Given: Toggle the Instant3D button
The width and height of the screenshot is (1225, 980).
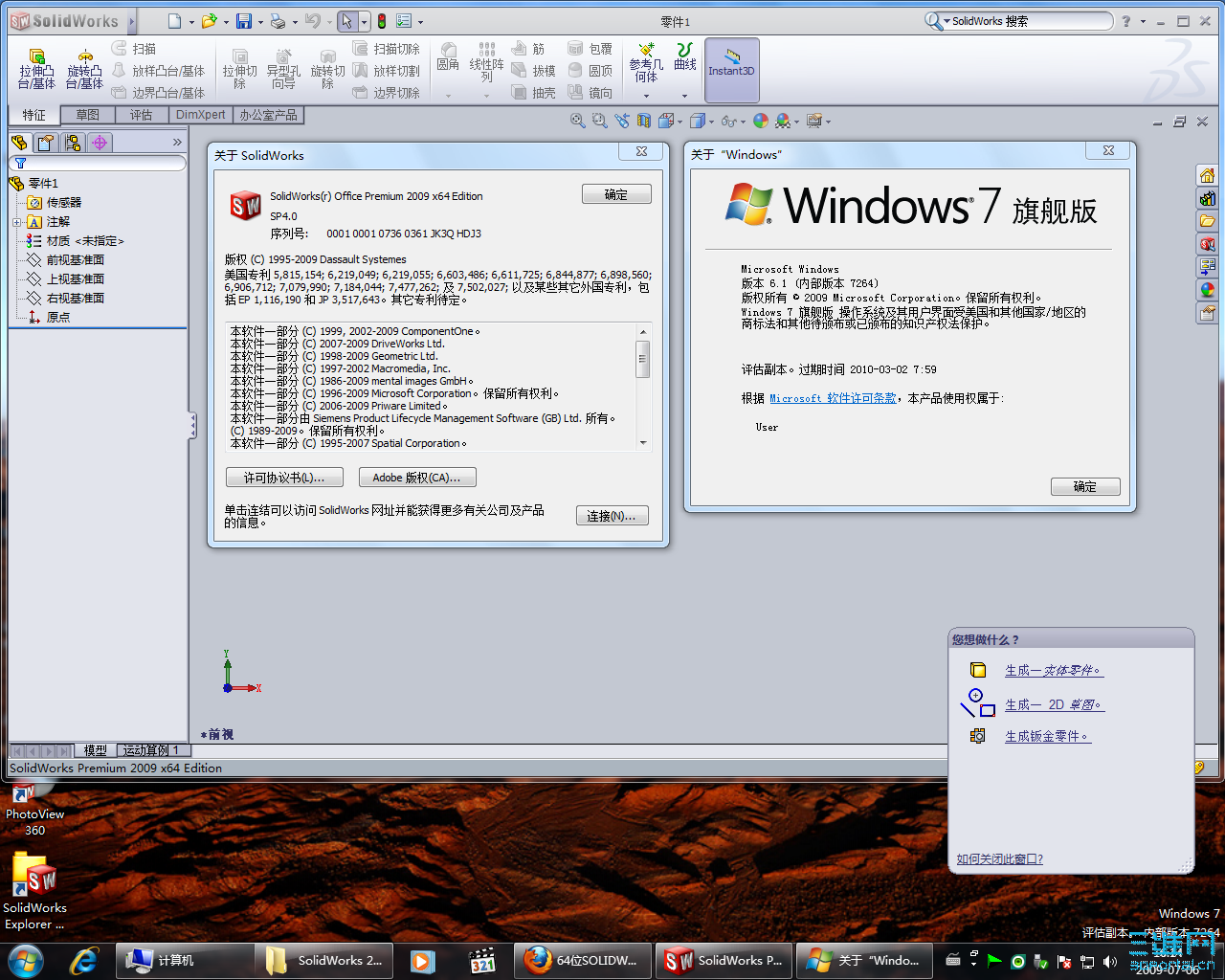Looking at the screenshot, I should point(732,70).
